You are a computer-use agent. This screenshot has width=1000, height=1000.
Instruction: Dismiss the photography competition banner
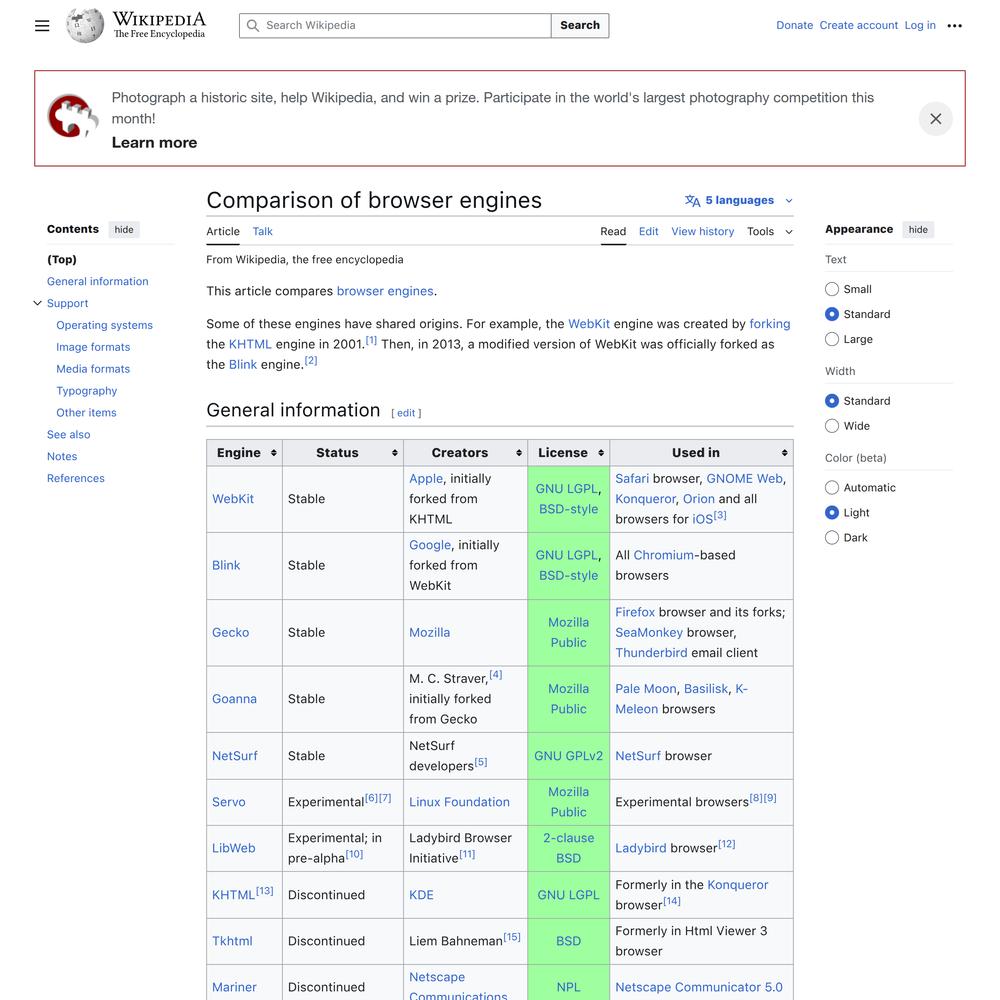point(935,119)
